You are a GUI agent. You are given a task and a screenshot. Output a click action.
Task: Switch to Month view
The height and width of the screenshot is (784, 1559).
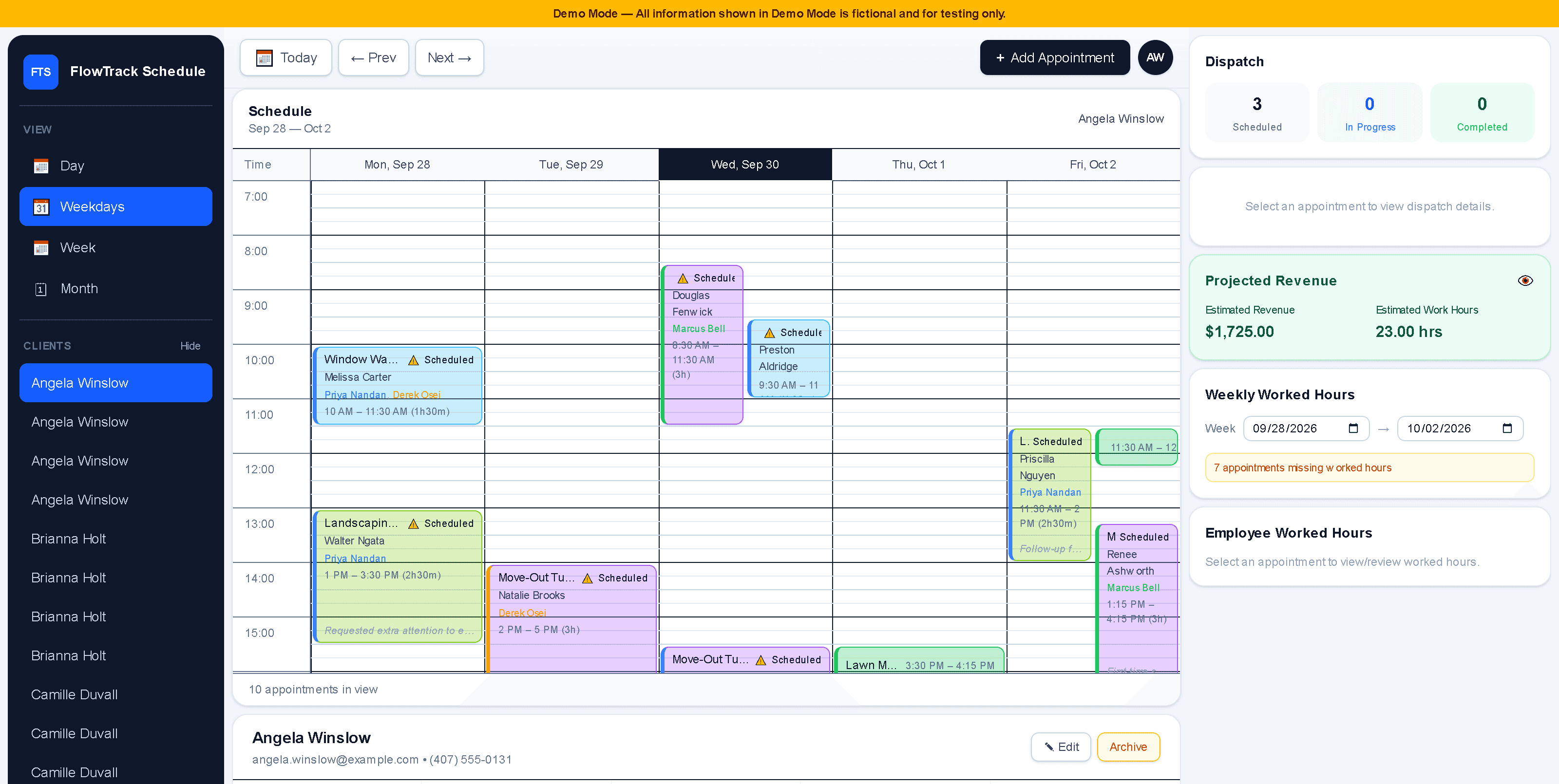pos(115,289)
